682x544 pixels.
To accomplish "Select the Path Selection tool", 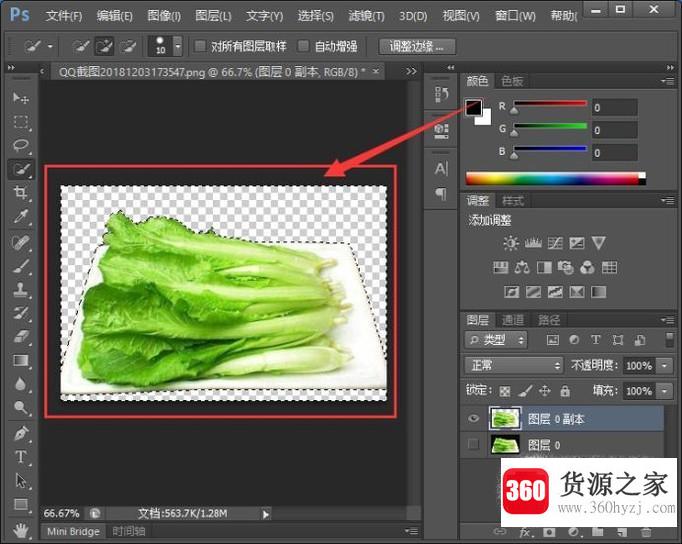I will 20,481.
